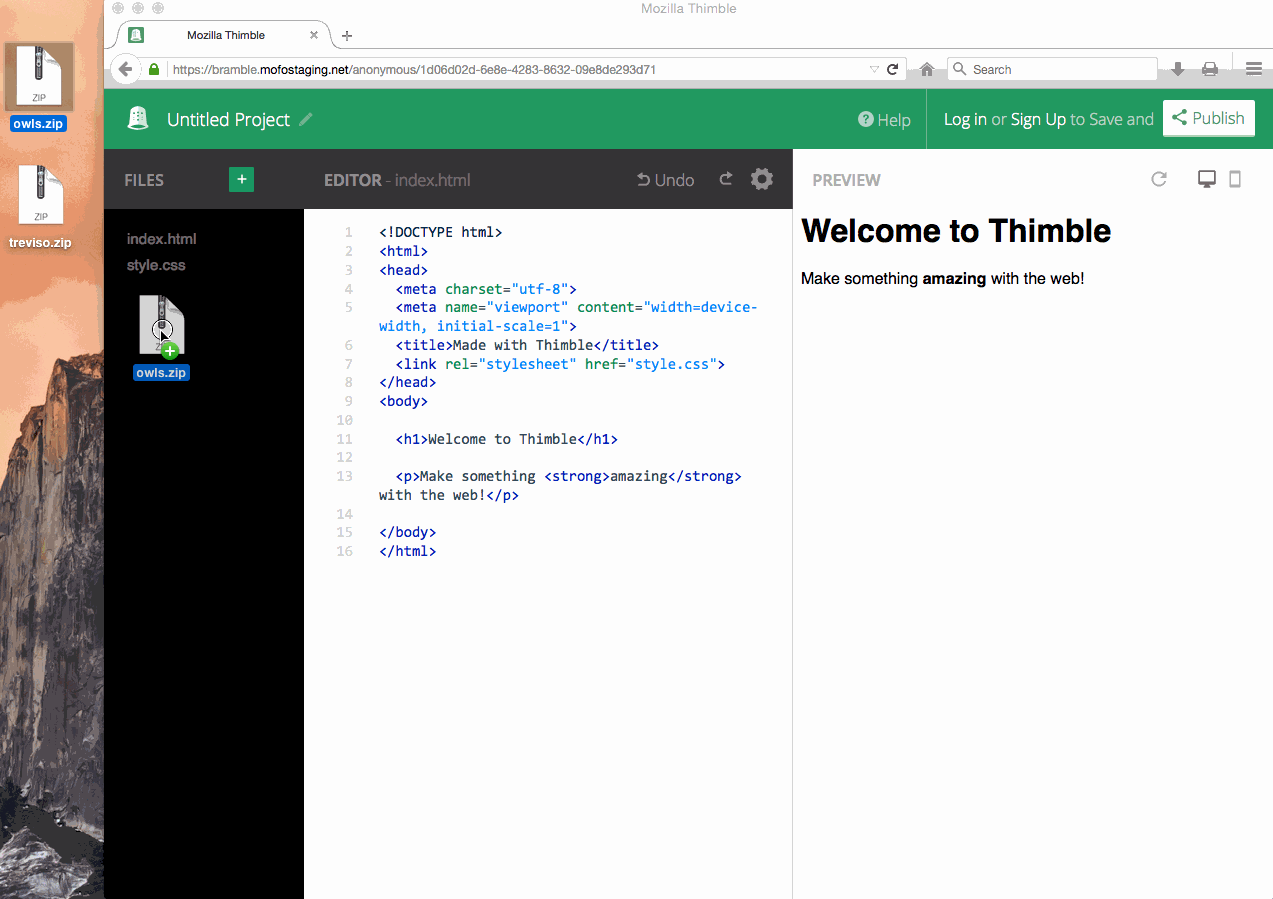Open browser downloads arrow
This screenshot has width=1273, height=899.
1178,69
